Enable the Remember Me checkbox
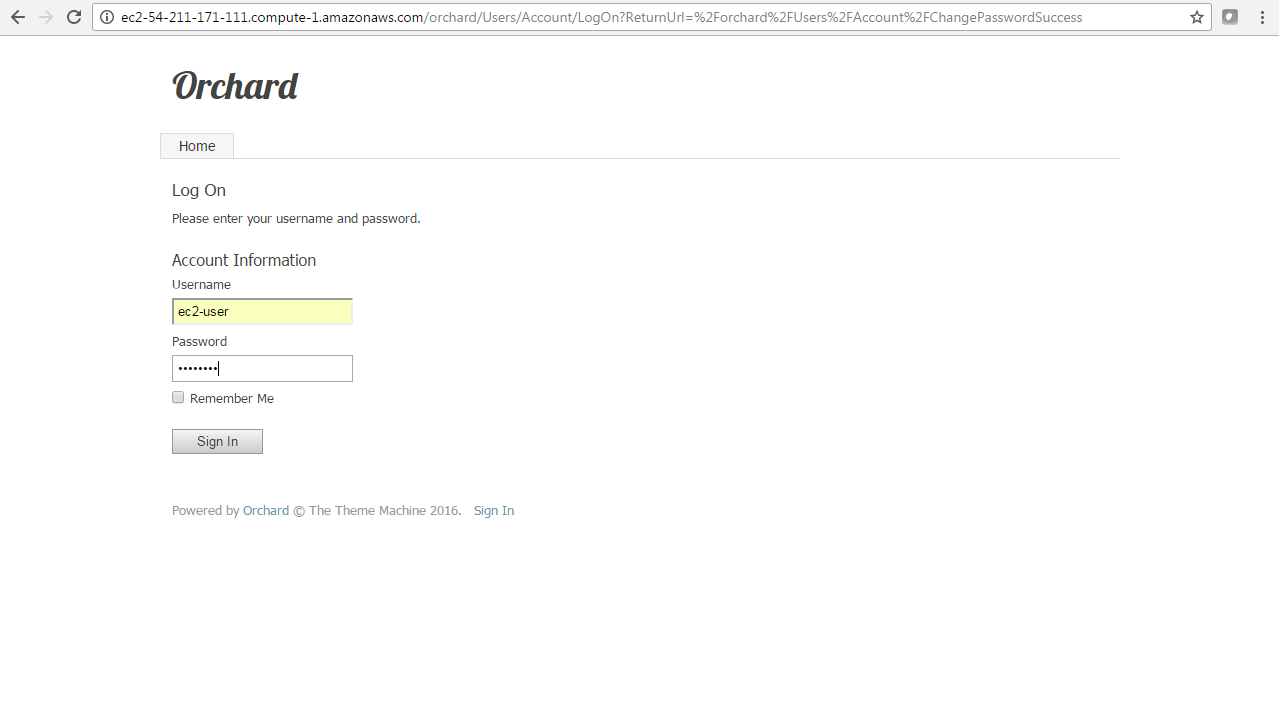Viewport: 1279px width, 728px height. (177, 397)
